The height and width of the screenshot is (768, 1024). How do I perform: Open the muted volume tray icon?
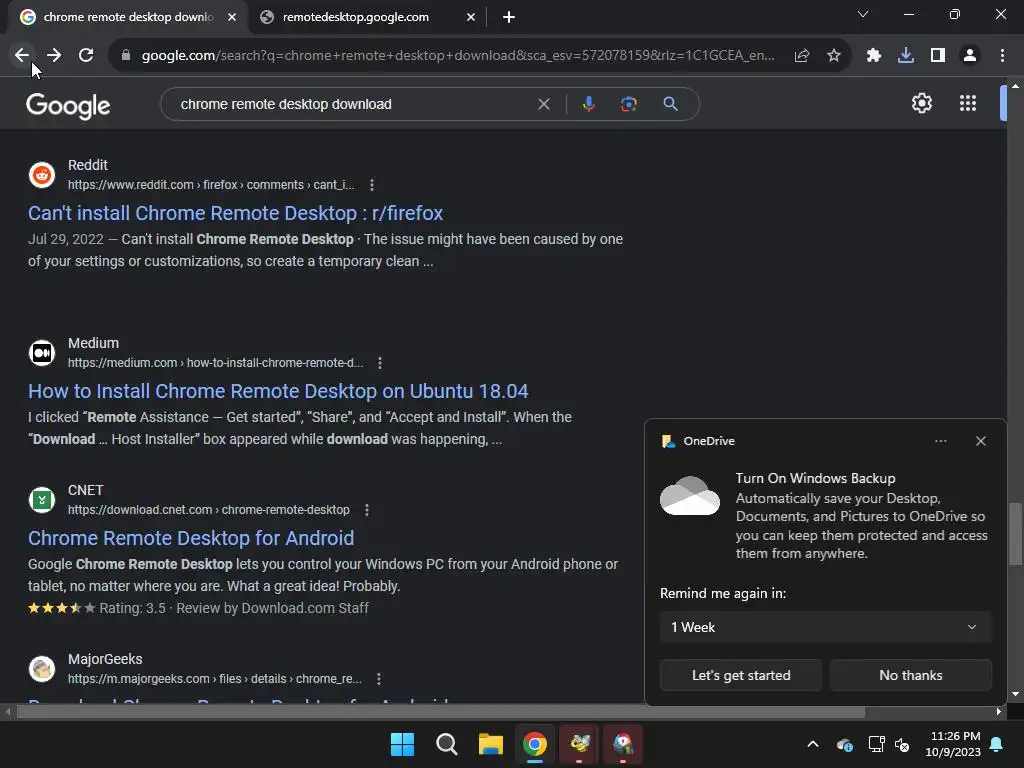(902, 744)
